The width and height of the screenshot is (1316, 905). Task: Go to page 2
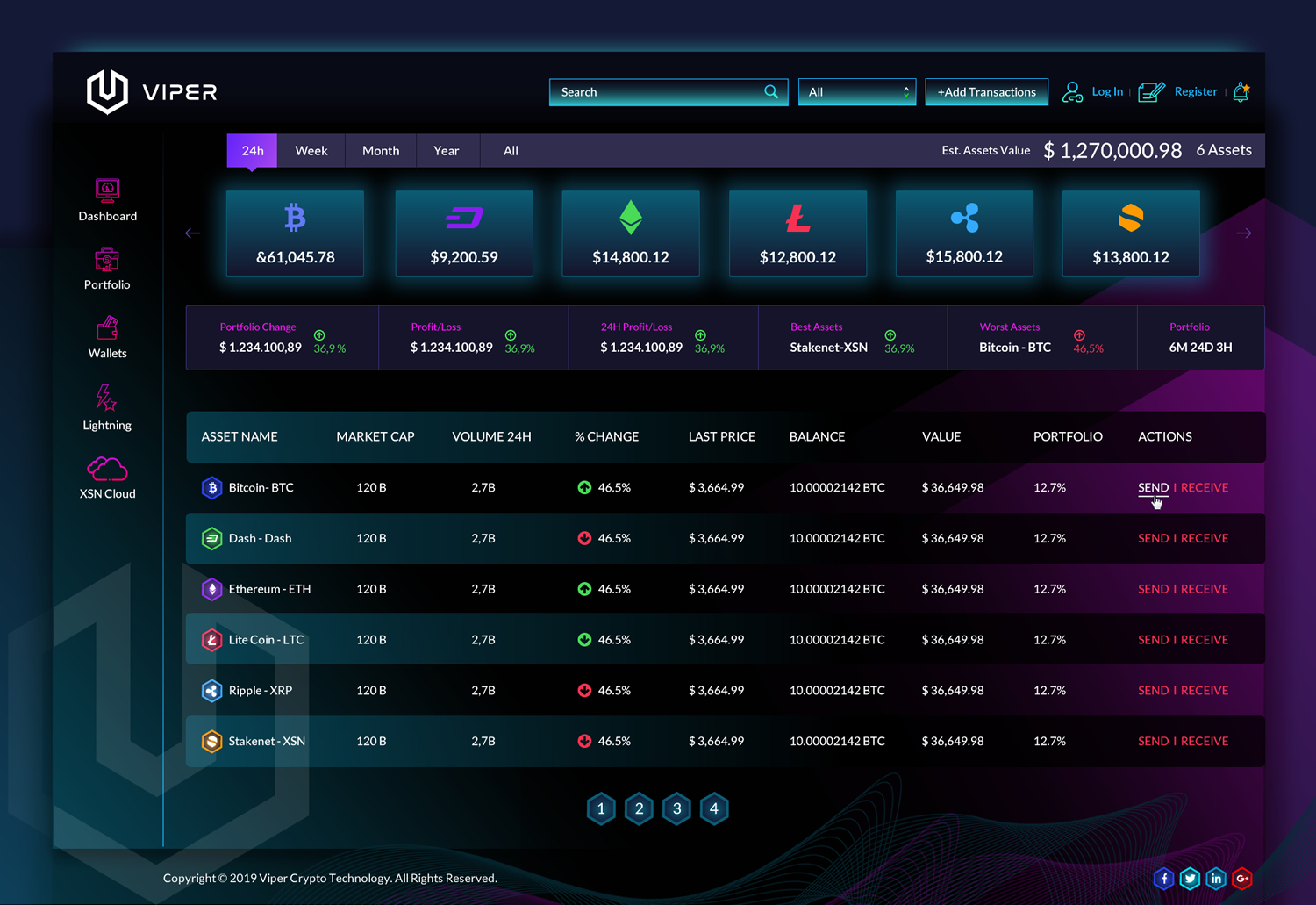pos(639,808)
